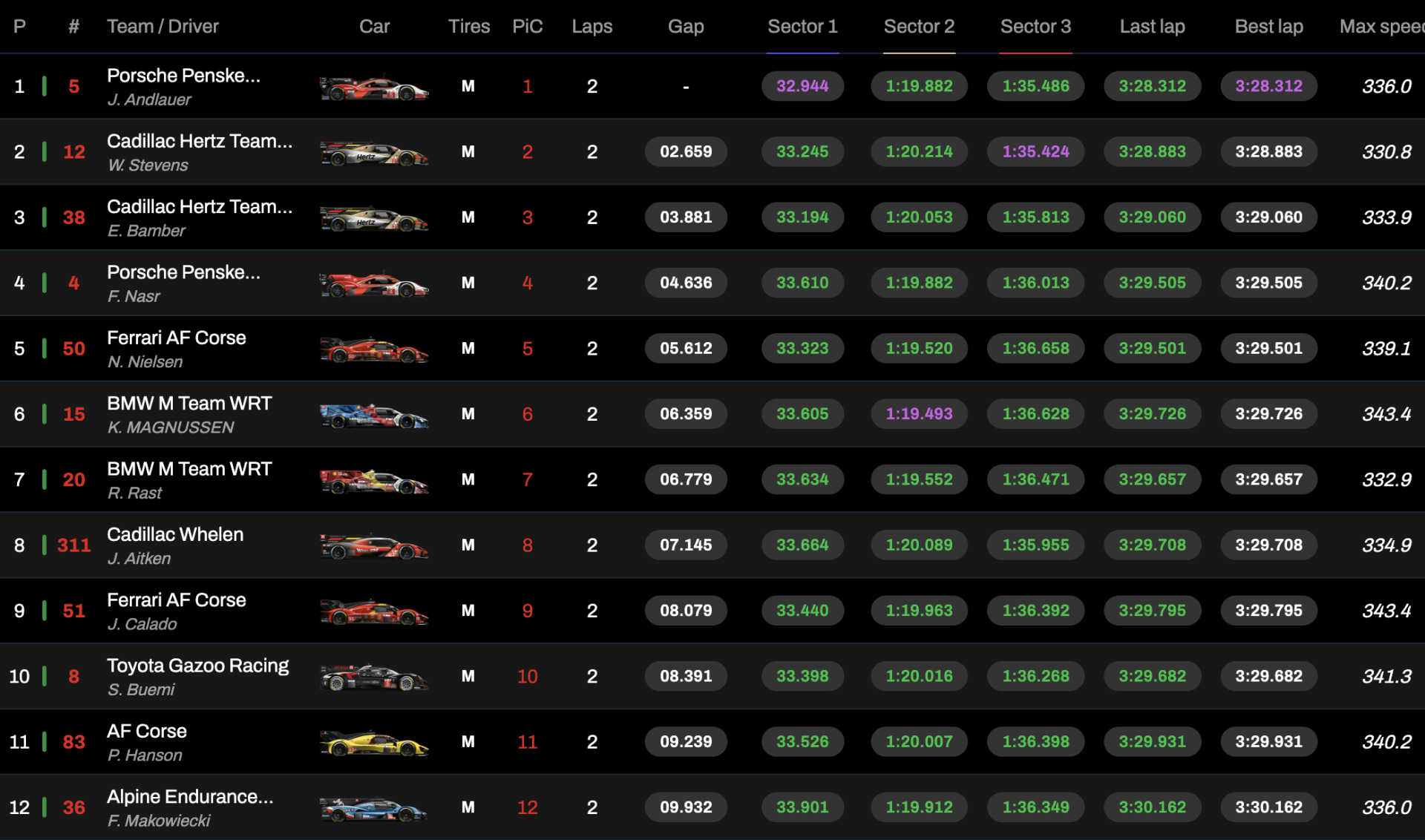Click the yellow #83 AF Corse car image
The image size is (1425, 840).
point(374,743)
